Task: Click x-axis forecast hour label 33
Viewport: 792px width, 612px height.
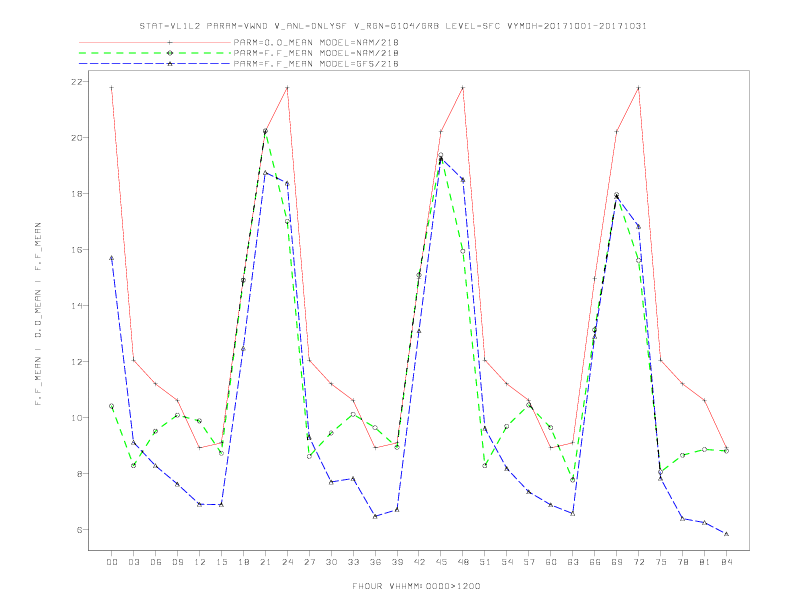Action: 353,562
